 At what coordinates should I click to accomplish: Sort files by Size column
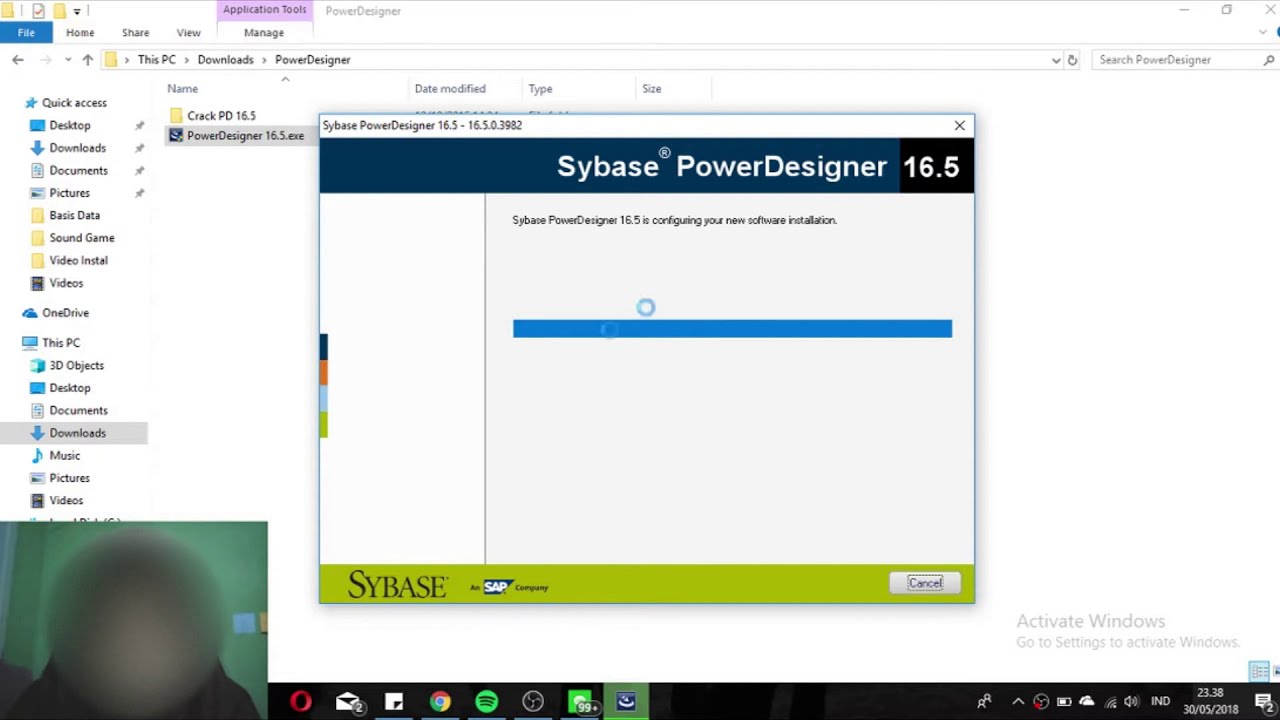(x=651, y=89)
